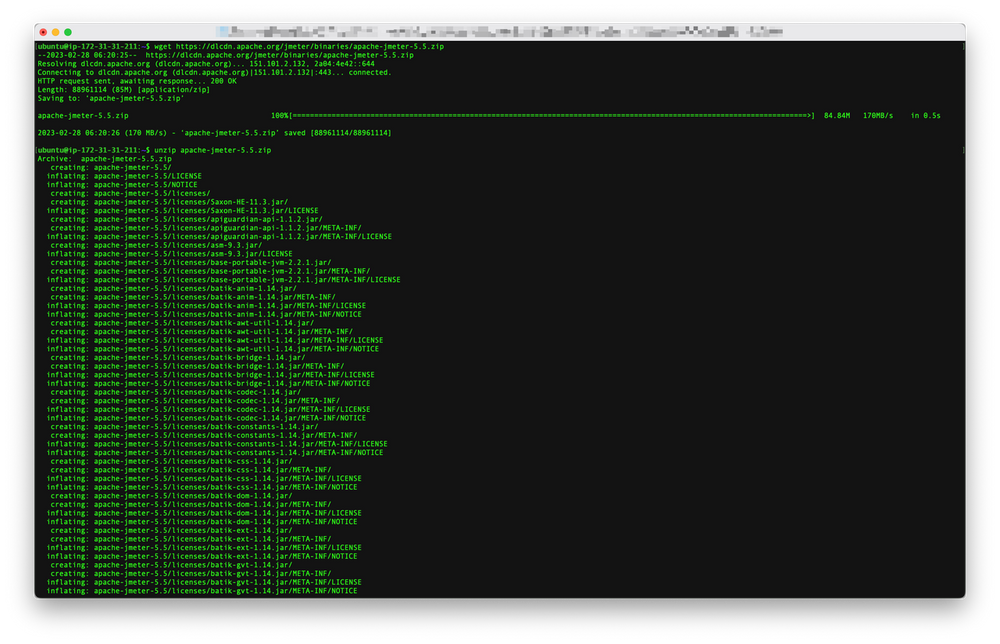1000x644 pixels.
Task: Select the 'unzip apache-jmeter-5.5.zip' command
Action: pyautogui.click(x=212, y=150)
